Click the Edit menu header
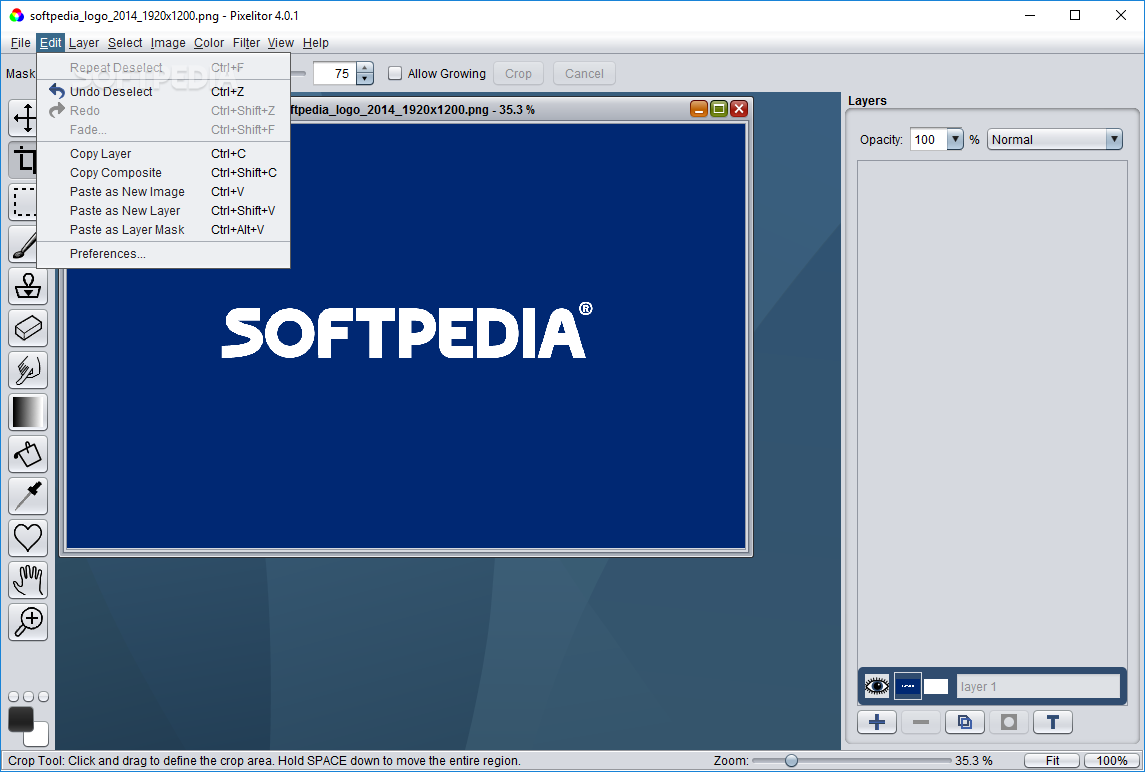1145x772 pixels. coord(50,43)
